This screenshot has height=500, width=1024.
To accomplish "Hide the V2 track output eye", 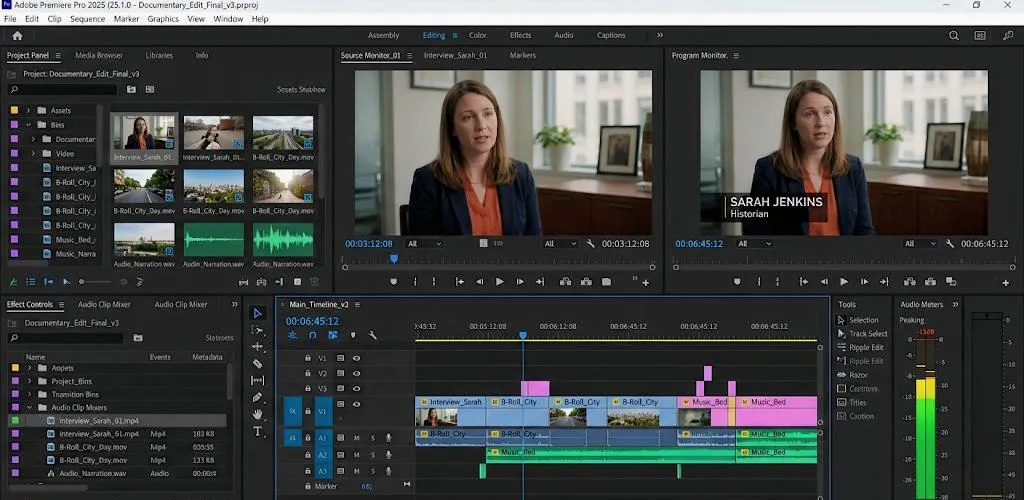I will 357,373.
